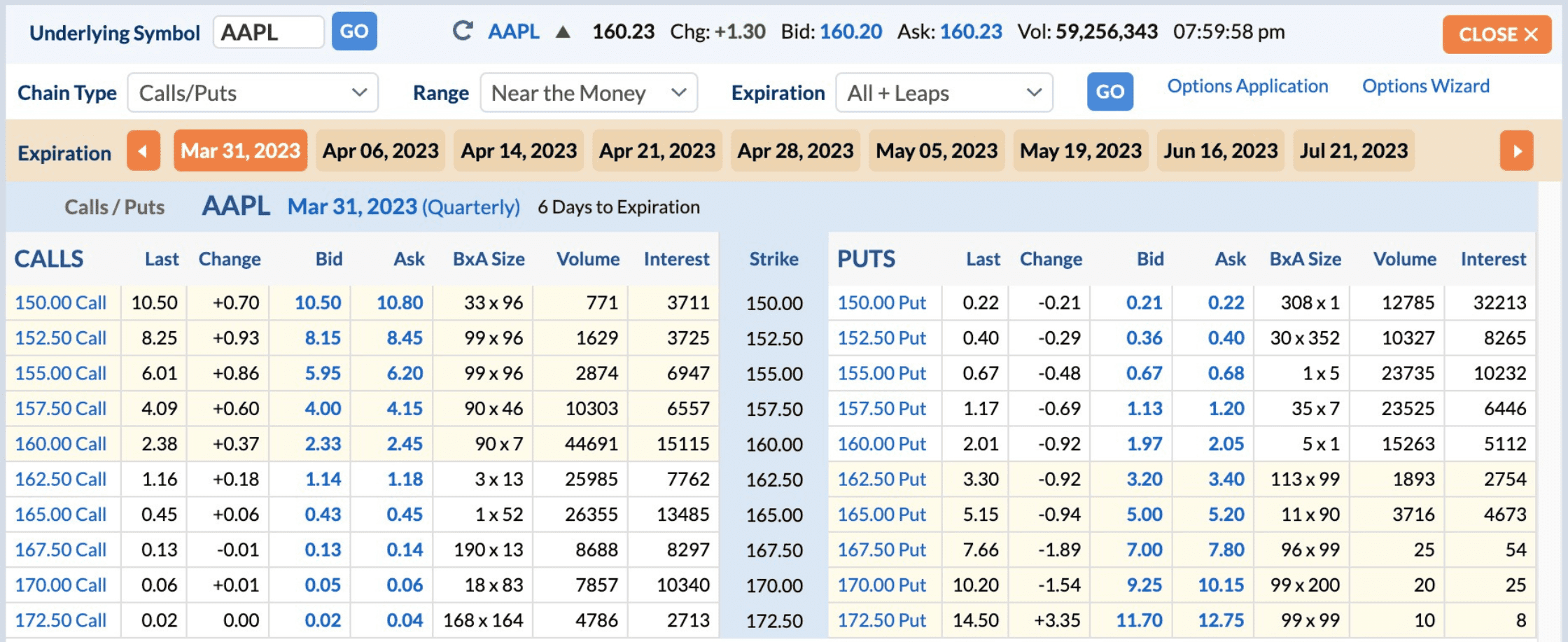
Task: Open the 172.50 Put link
Action: coord(882,620)
